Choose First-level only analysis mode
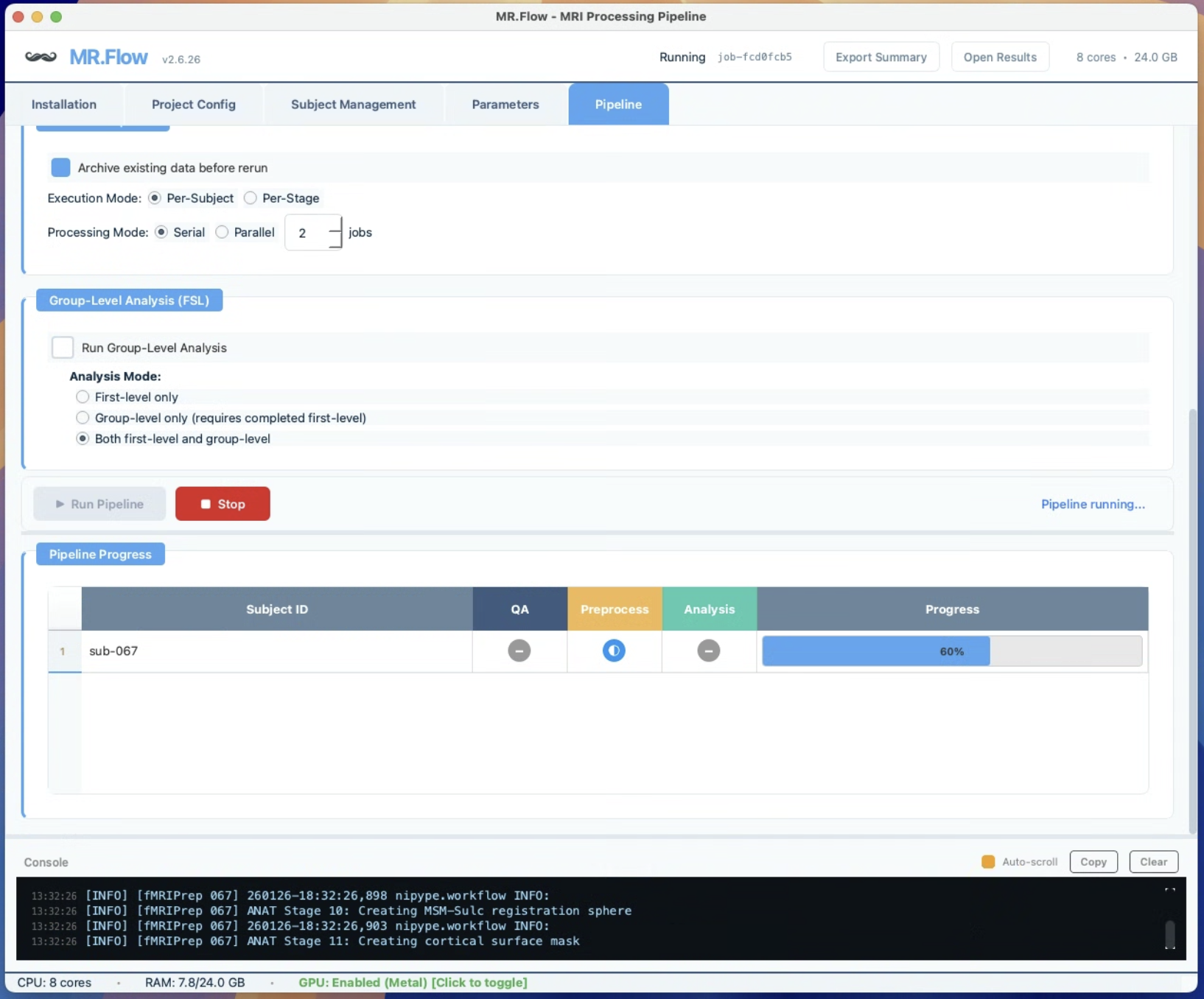 [x=83, y=396]
